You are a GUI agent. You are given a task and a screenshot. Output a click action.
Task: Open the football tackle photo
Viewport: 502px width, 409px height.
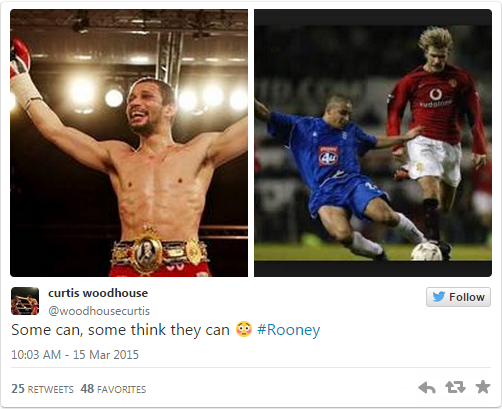[x=373, y=143]
